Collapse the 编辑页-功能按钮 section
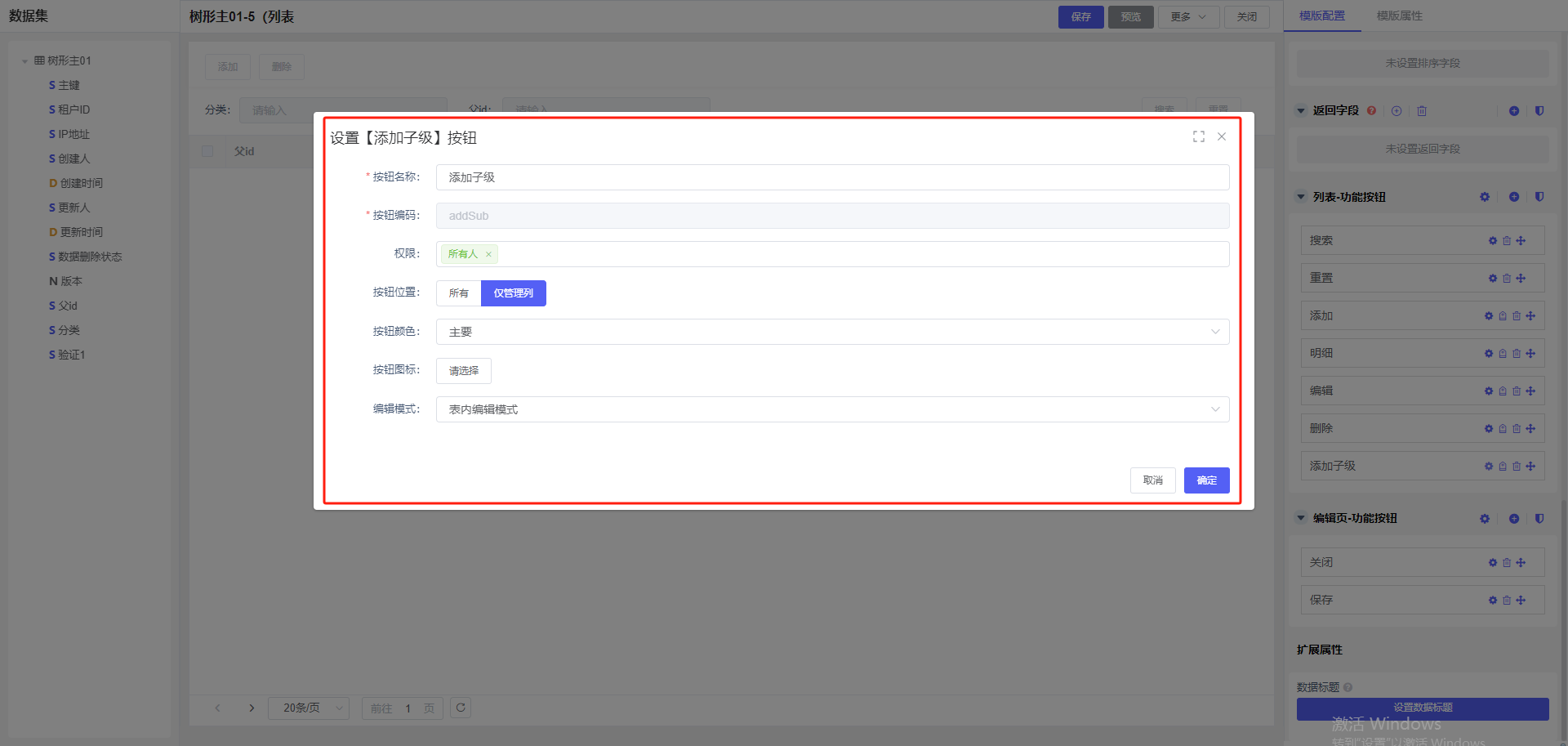 pyautogui.click(x=1301, y=518)
